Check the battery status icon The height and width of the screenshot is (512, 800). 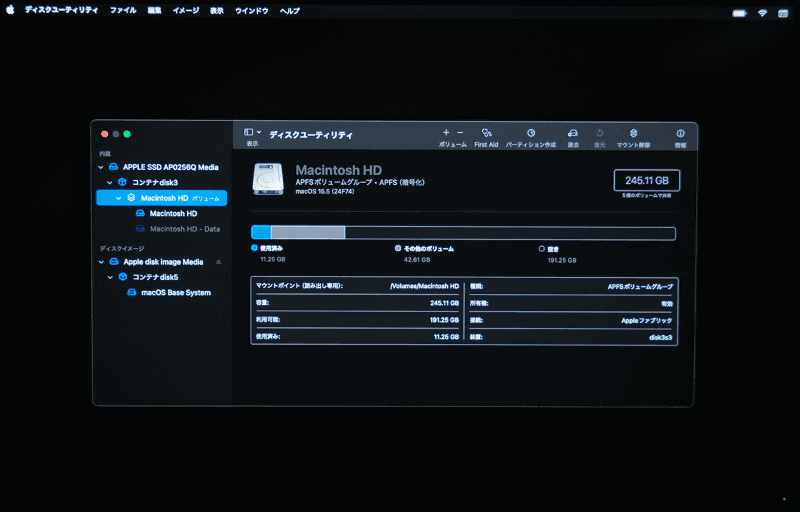[739, 13]
